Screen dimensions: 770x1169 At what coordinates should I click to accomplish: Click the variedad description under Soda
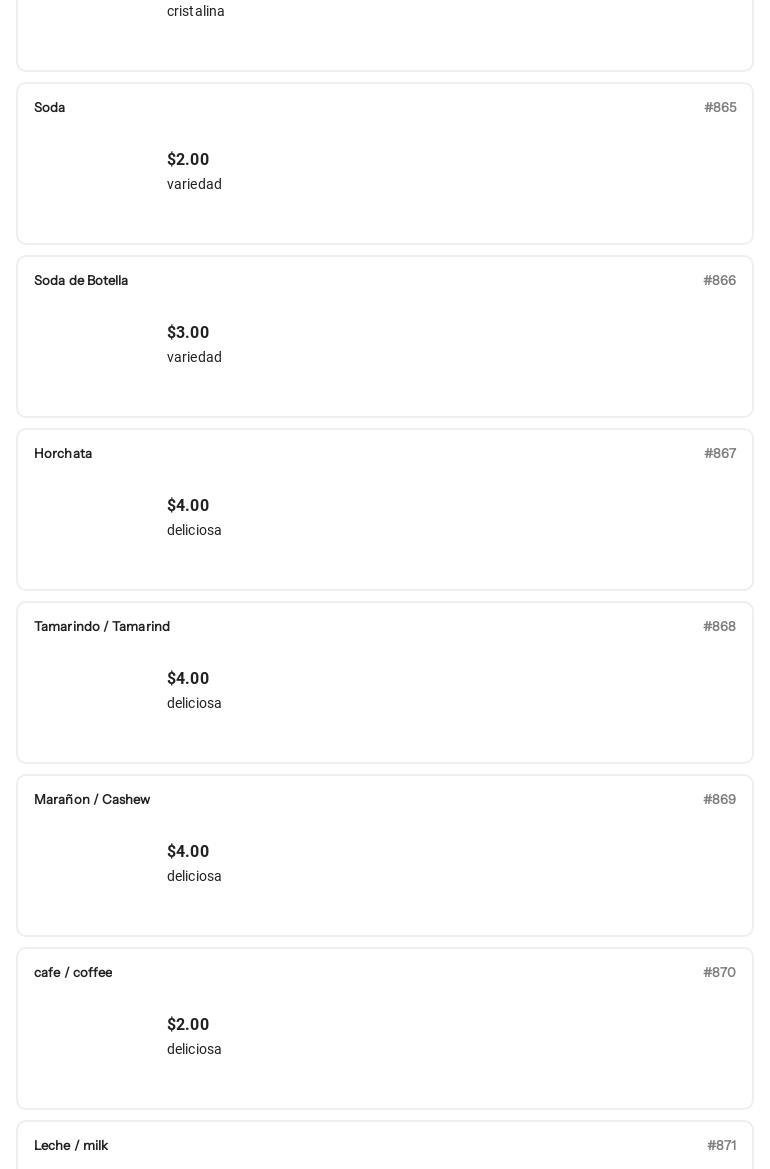coord(194,184)
